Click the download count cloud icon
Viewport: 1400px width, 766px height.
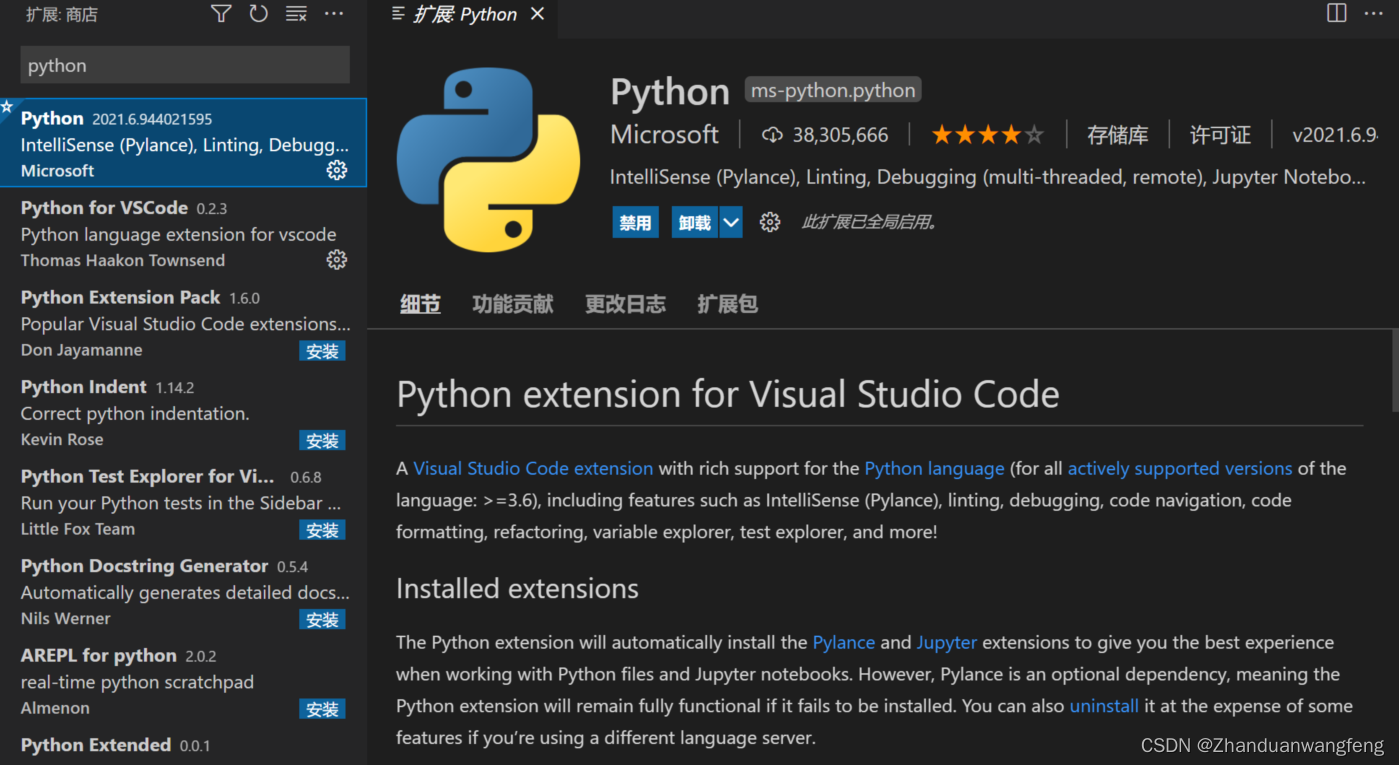click(772, 135)
